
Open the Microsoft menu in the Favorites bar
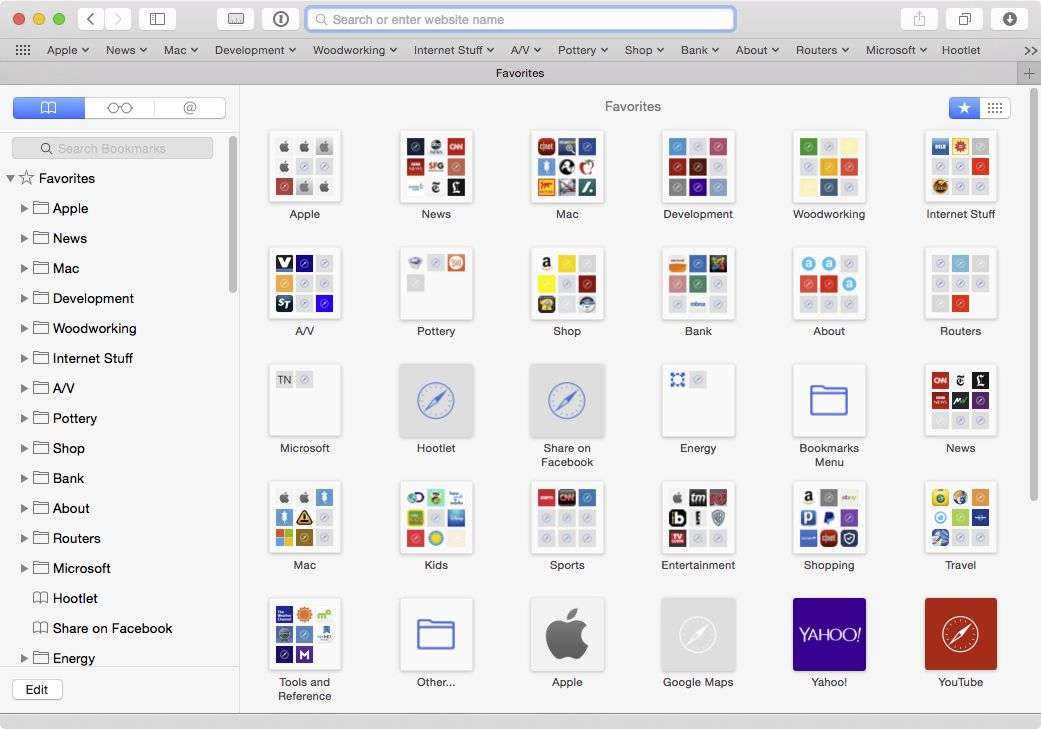[896, 50]
